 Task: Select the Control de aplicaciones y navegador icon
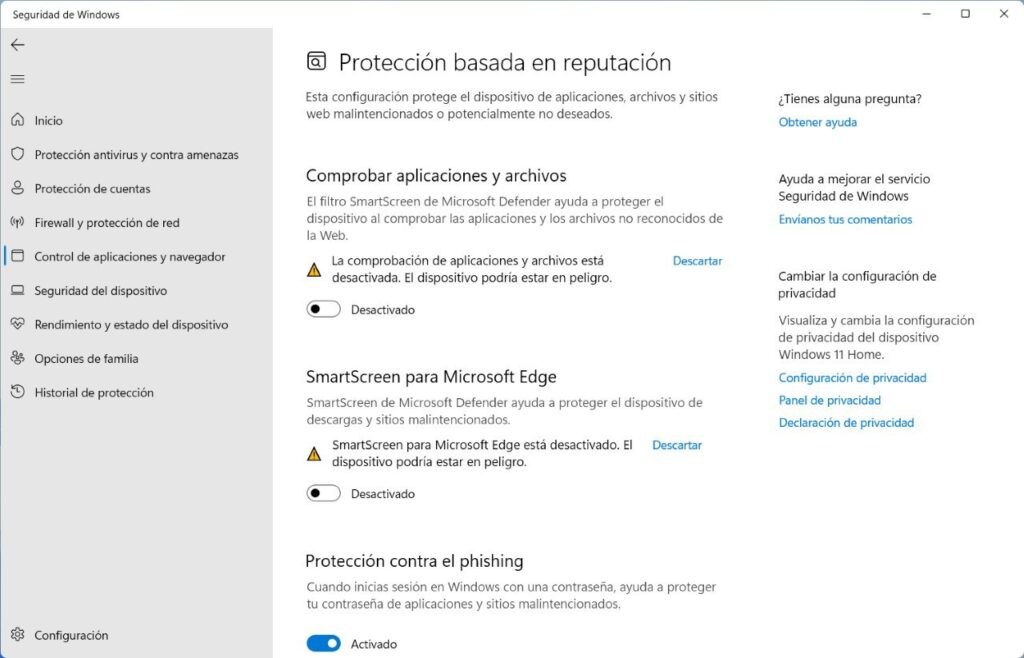pos(18,256)
